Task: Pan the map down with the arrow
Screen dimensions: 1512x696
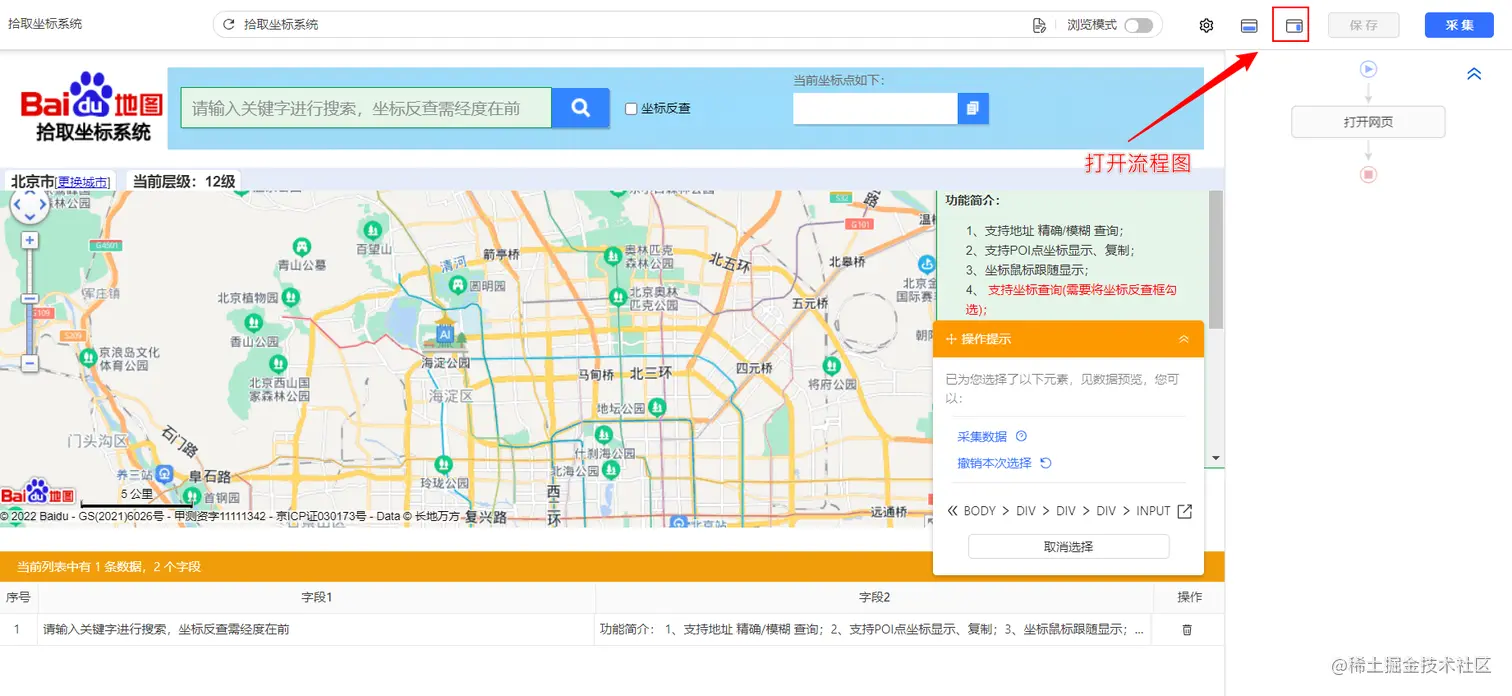Action: click(x=29, y=217)
